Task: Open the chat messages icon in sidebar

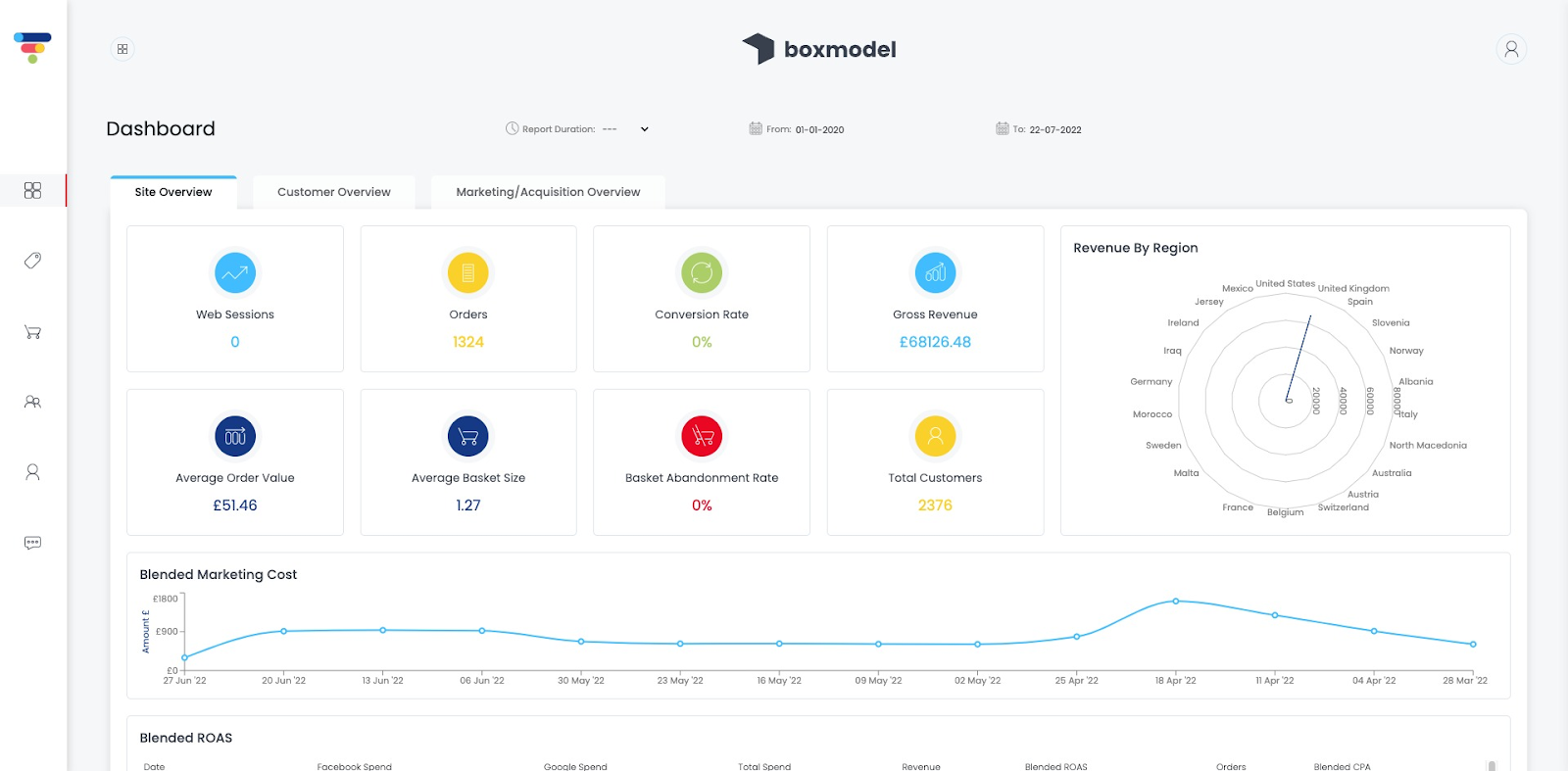Action: point(32,543)
